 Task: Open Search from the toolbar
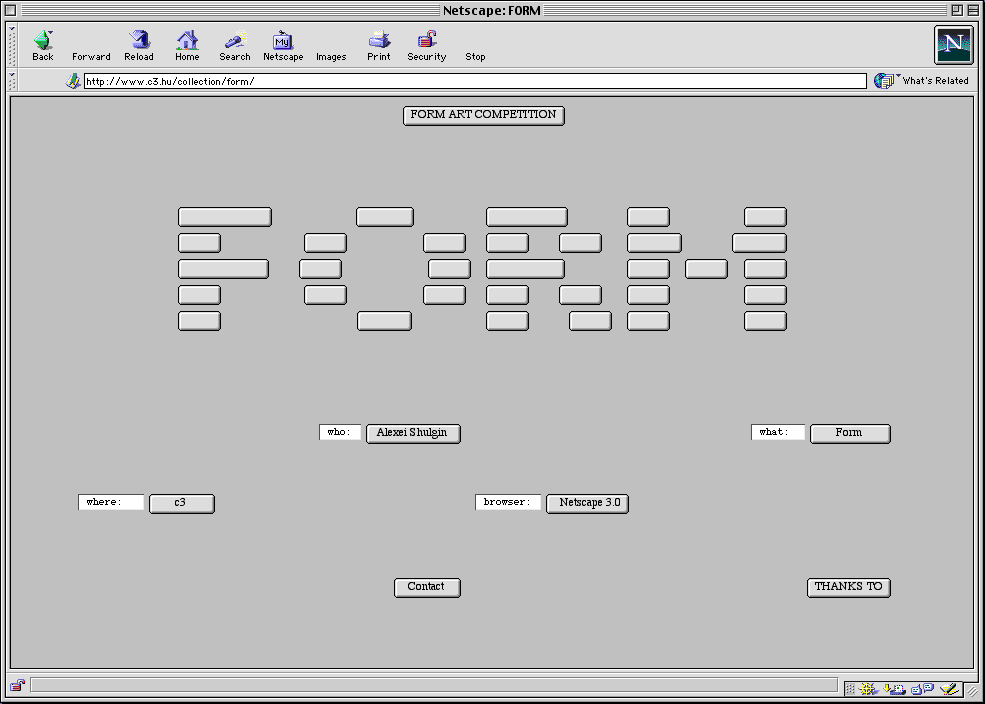click(x=235, y=41)
